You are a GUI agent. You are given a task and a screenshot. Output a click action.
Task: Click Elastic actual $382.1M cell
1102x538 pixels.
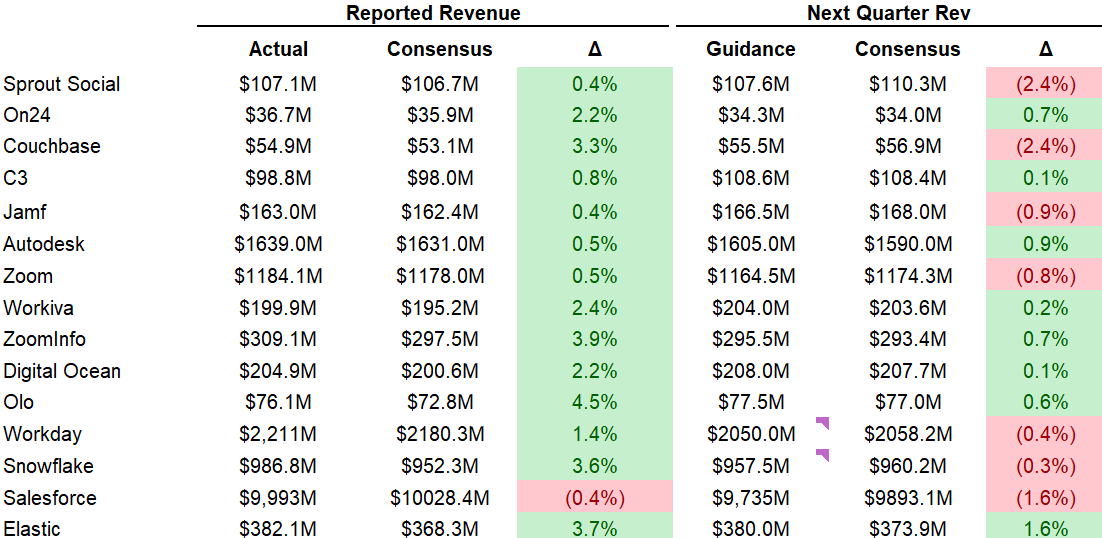click(278, 529)
